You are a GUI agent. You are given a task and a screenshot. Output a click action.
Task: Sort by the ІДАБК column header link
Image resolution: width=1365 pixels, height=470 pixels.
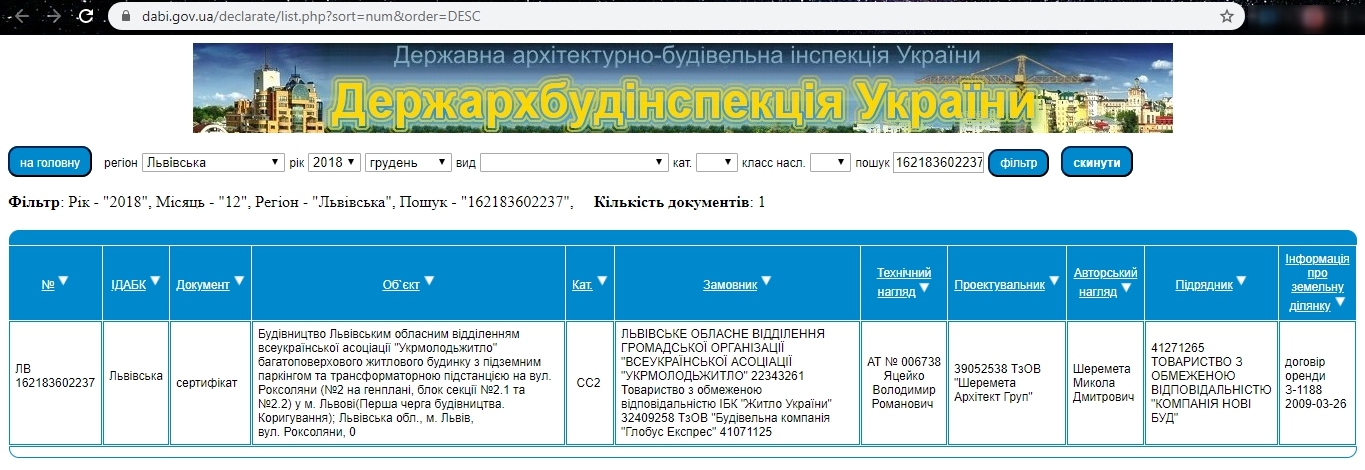point(129,285)
